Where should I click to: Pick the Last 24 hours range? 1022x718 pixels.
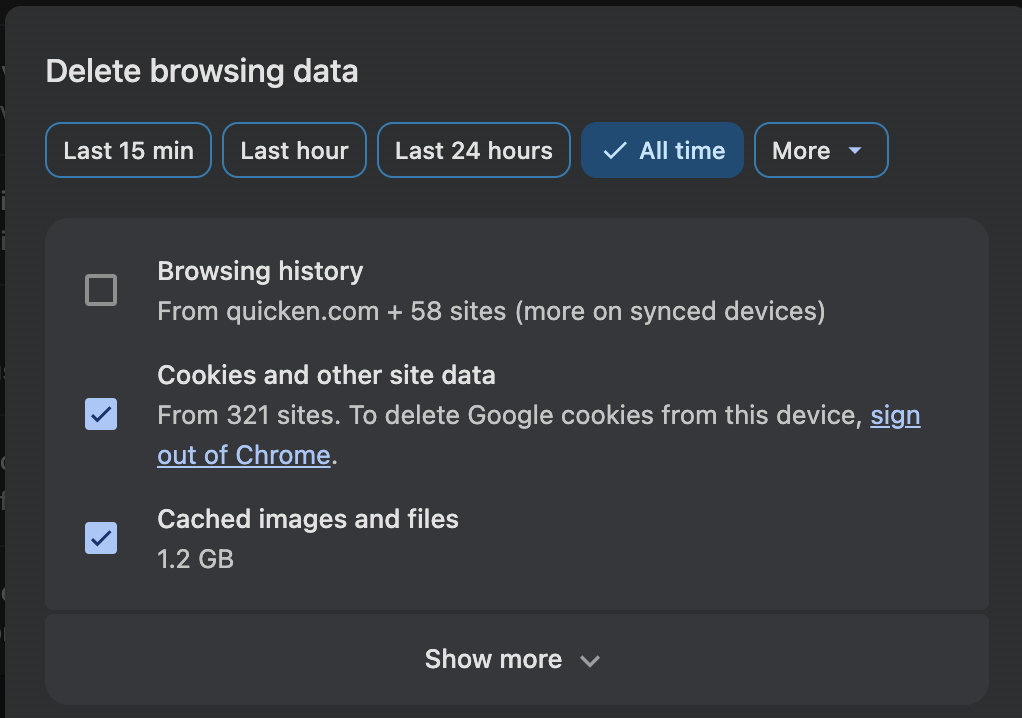pyautogui.click(x=473, y=151)
